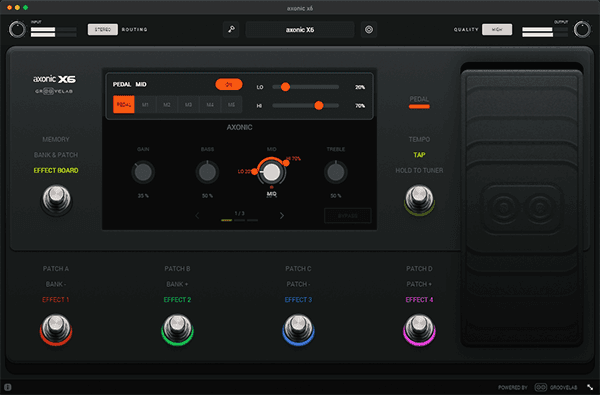Image resolution: width=600 pixels, height=395 pixels.
Task: Select the M4 assignment tab
Action: tap(210, 104)
